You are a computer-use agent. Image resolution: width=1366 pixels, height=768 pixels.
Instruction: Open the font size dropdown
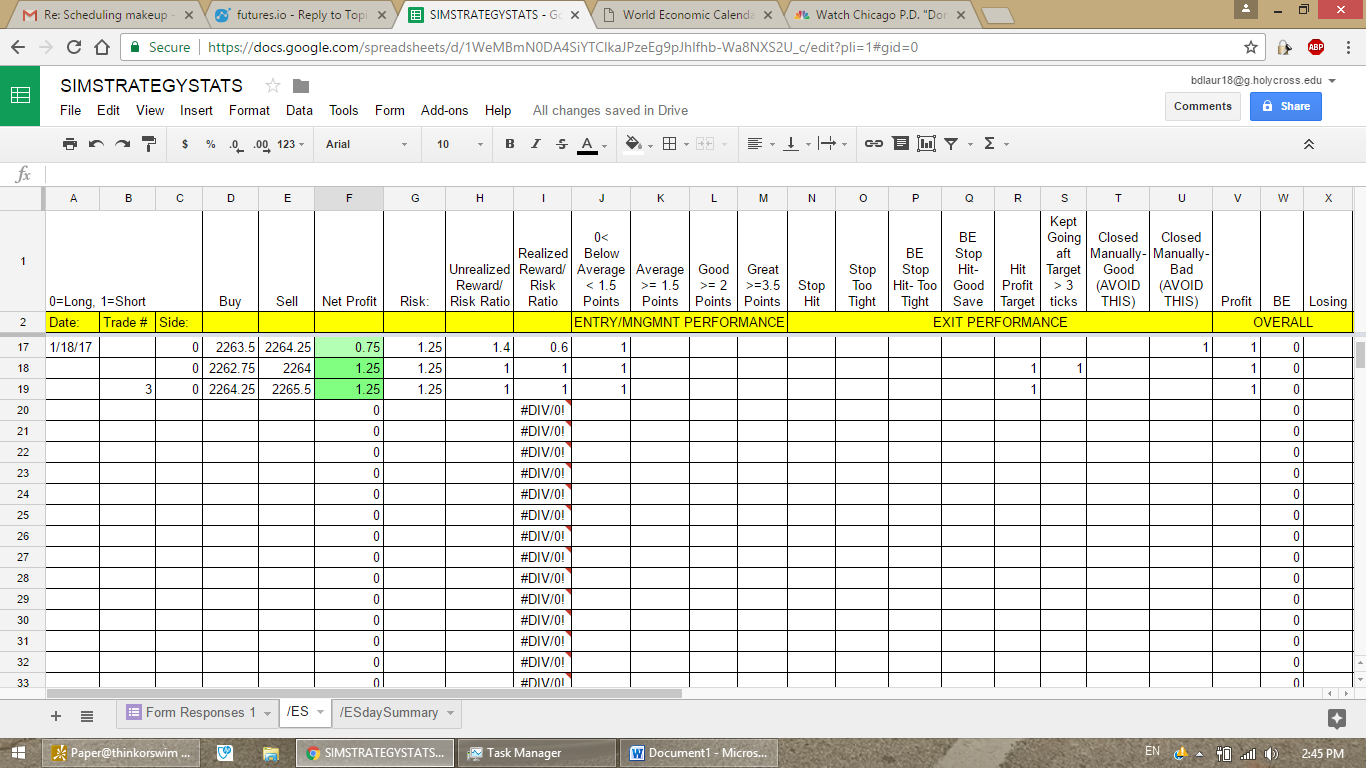point(460,144)
